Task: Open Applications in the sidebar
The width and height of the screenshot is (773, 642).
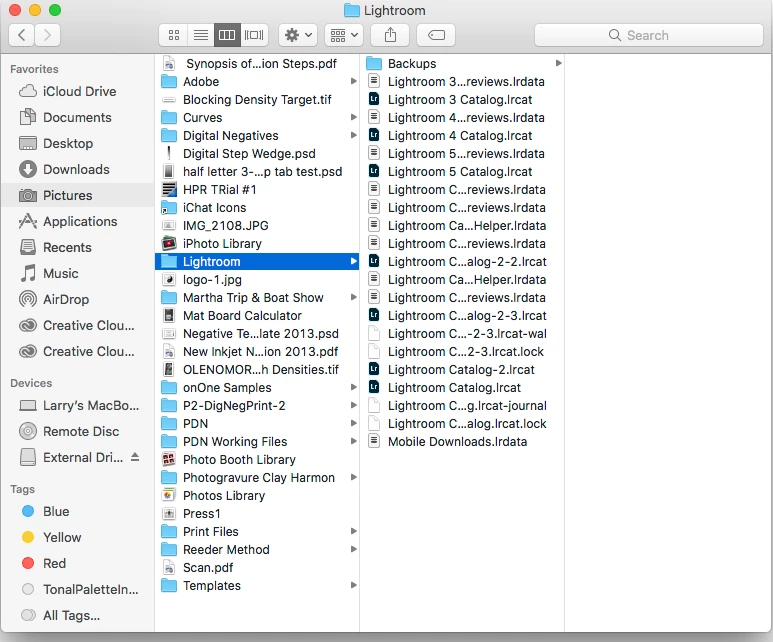Action: click(77, 221)
